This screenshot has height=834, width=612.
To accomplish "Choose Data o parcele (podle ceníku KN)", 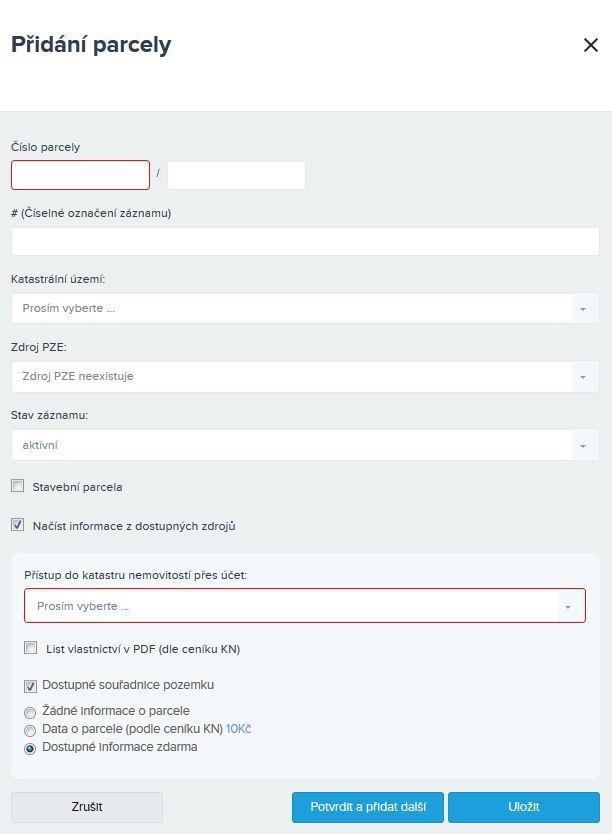I will [30, 731].
